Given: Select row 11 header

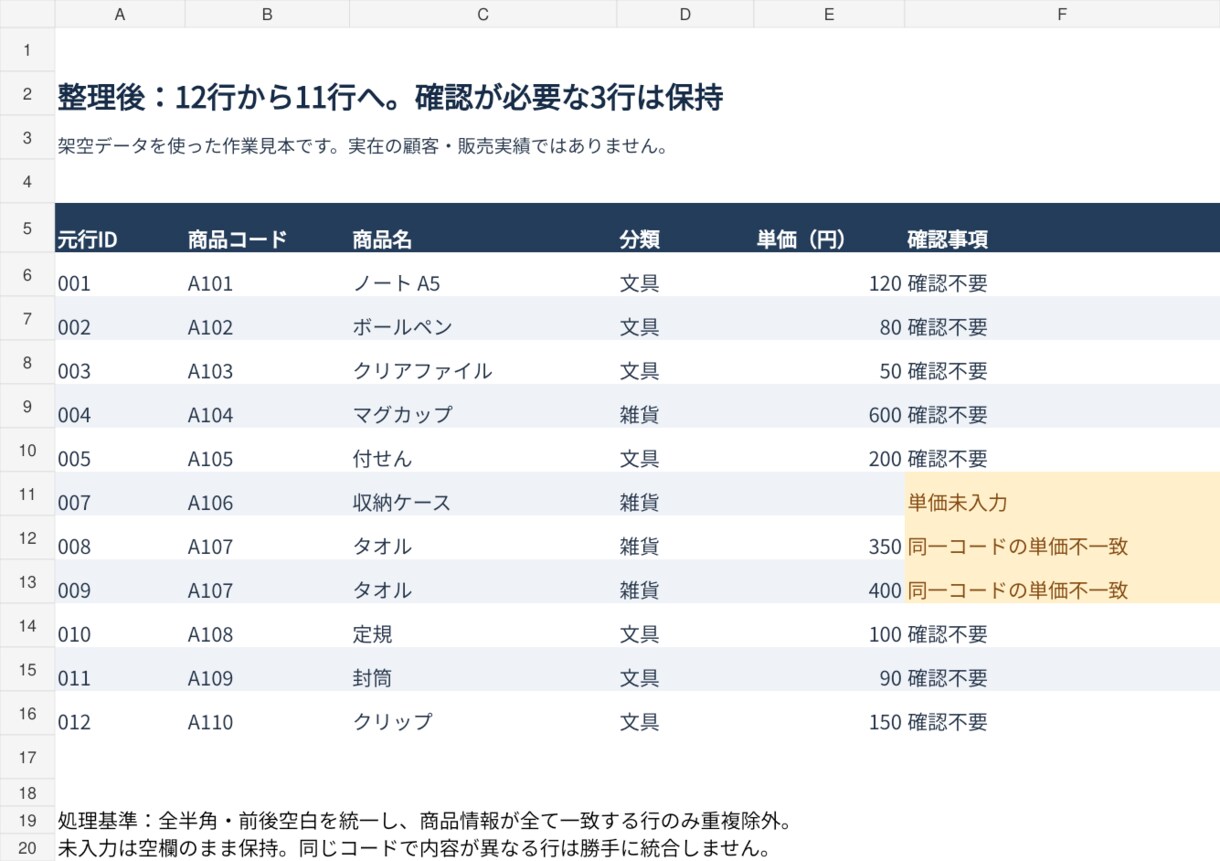Looking at the screenshot, I should coord(27,494).
